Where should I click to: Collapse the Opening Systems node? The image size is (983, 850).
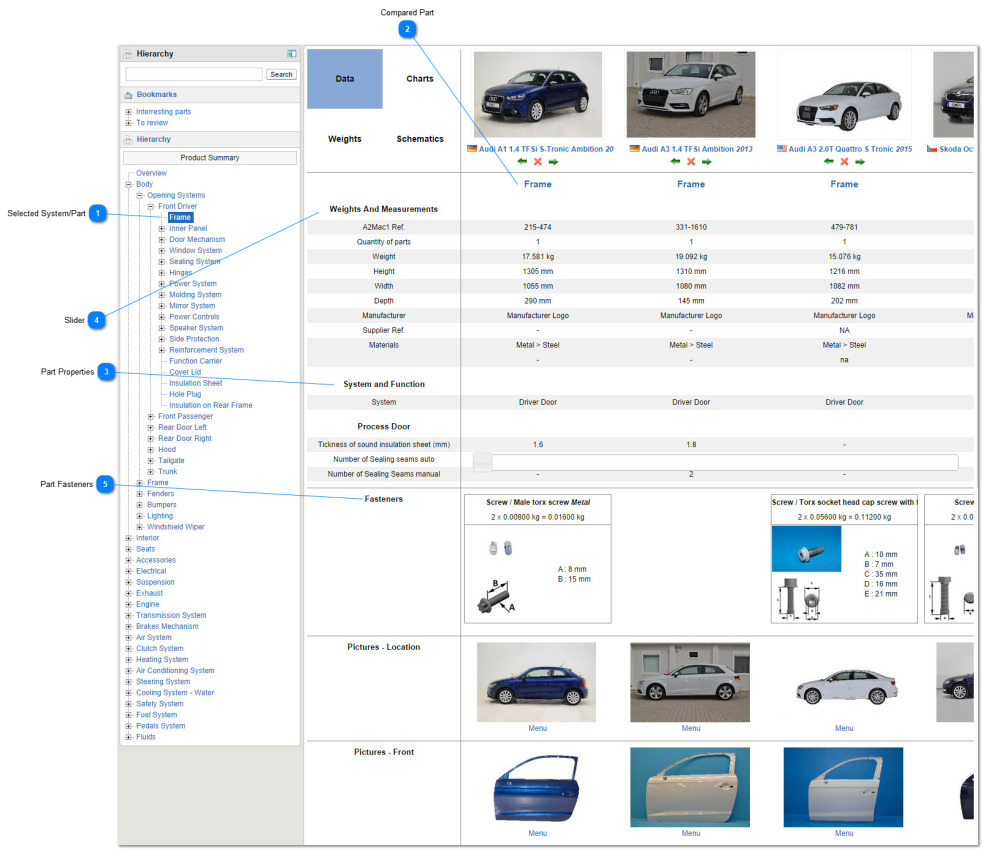click(x=140, y=196)
